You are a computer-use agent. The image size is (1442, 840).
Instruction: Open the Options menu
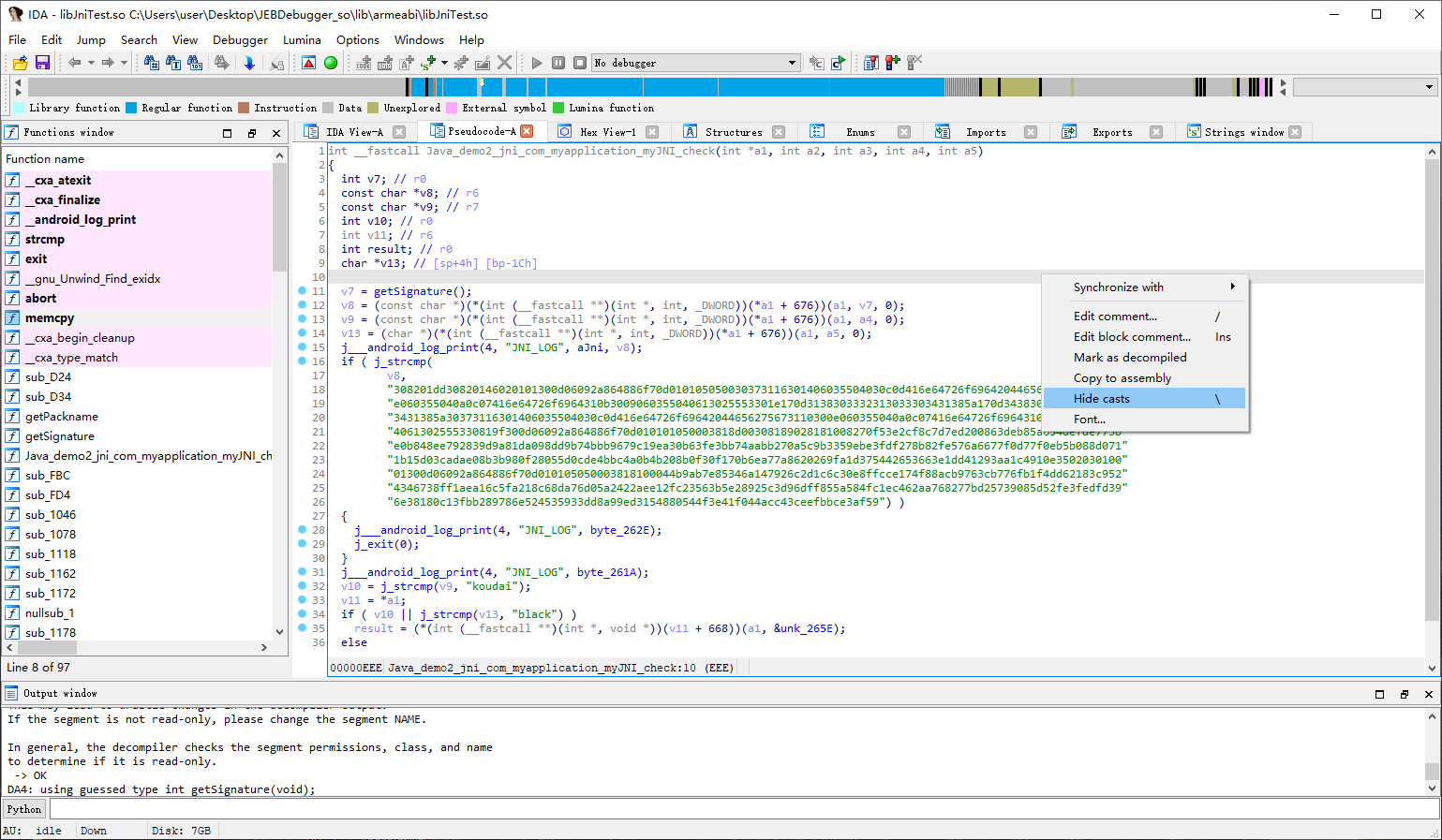pos(358,39)
